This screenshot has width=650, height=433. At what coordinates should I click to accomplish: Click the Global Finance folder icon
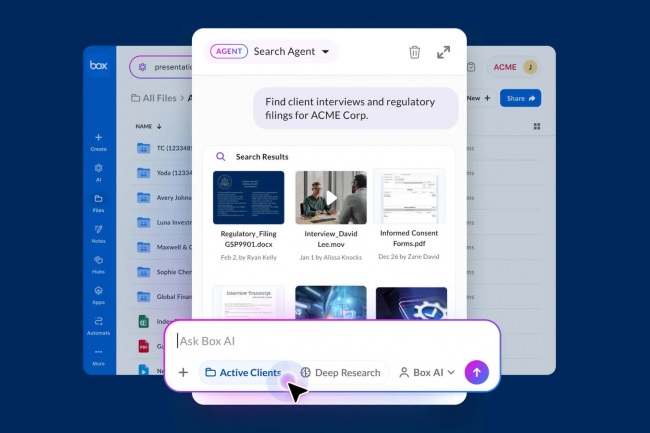coord(143,297)
